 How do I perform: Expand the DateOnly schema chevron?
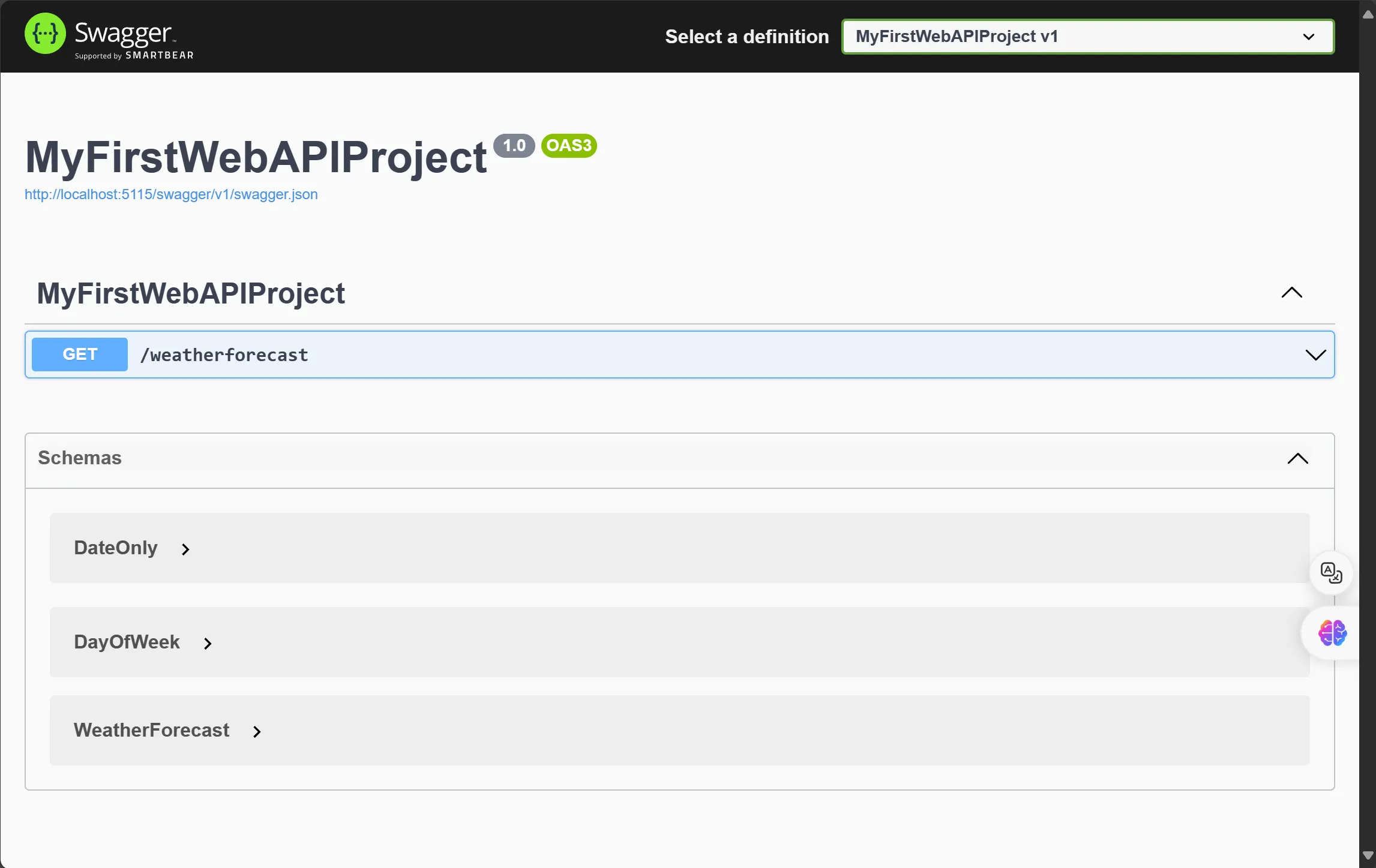coord(185,549)
